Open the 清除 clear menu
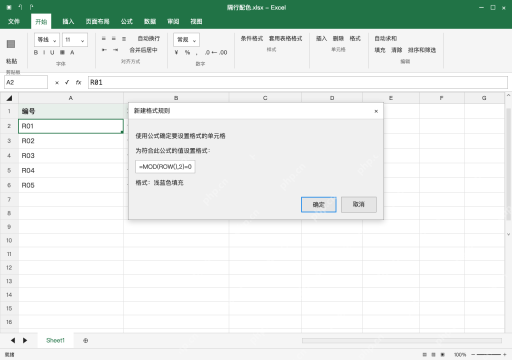Viewport: 512px width, 360px height. [x=397, y=50]
